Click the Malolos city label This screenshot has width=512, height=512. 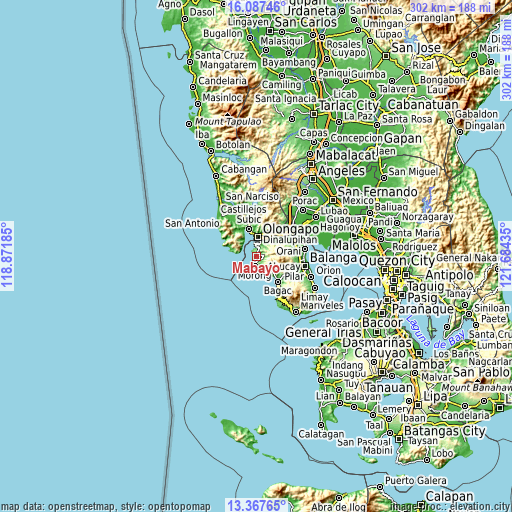coord(354,245)
